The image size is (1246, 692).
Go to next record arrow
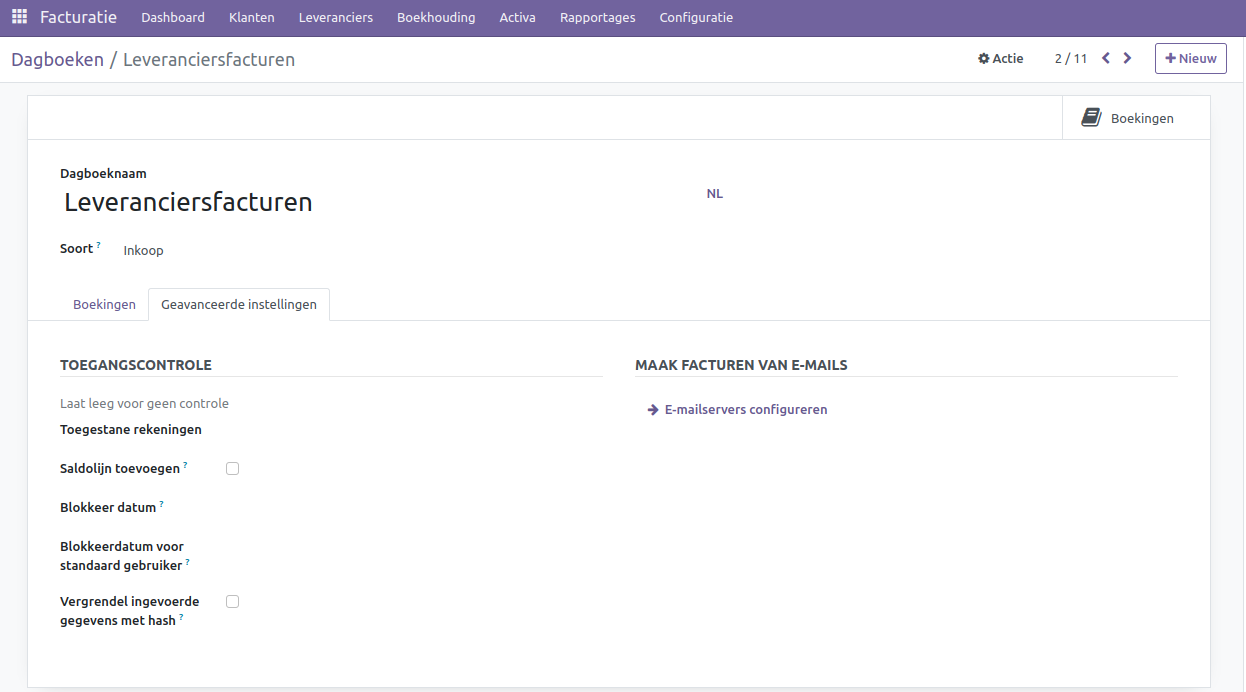(1127, 58)
